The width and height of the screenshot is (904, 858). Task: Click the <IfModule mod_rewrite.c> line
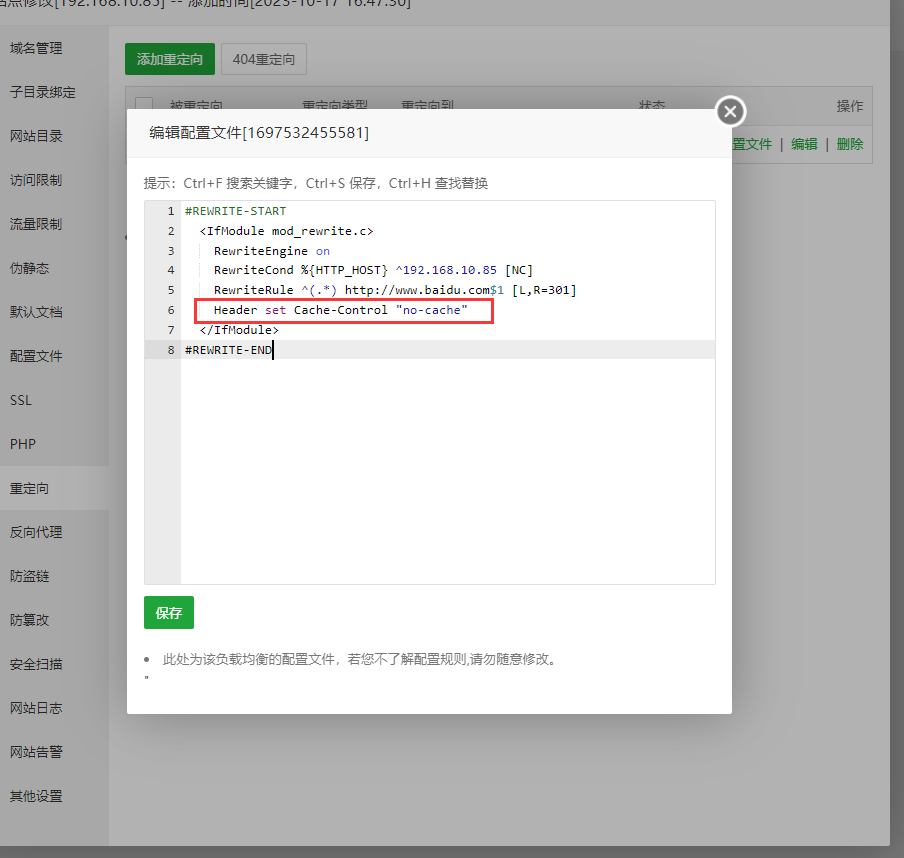coord(287,231)
